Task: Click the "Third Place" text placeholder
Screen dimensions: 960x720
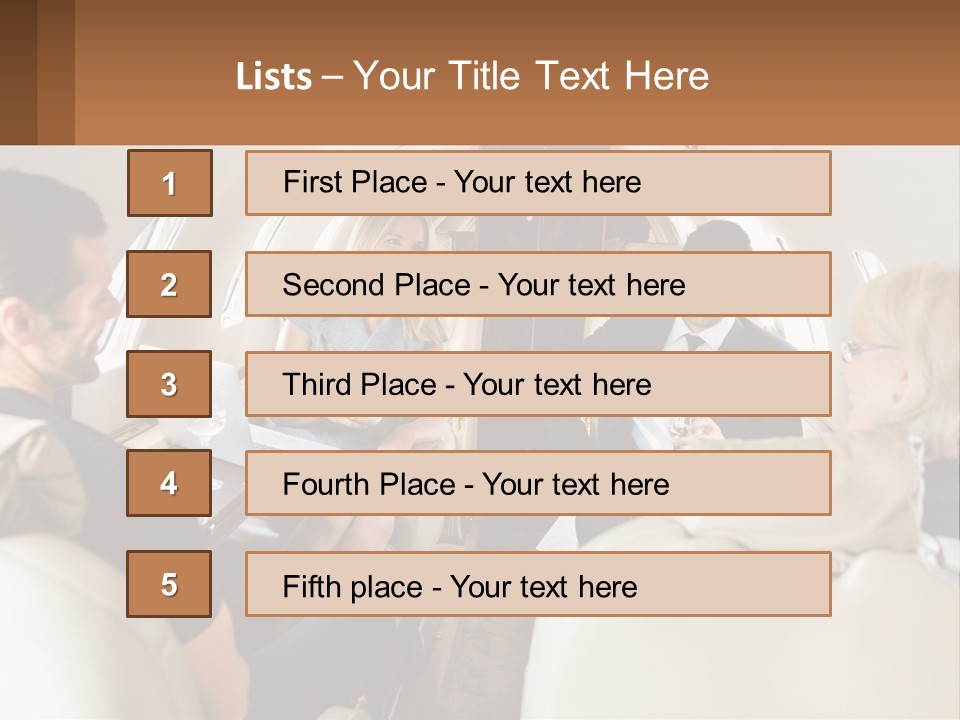Action: (538, 384)
